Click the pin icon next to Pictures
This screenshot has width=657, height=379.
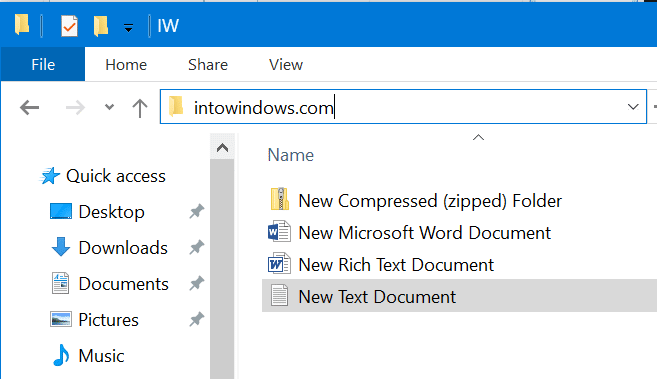pos(197,320)
